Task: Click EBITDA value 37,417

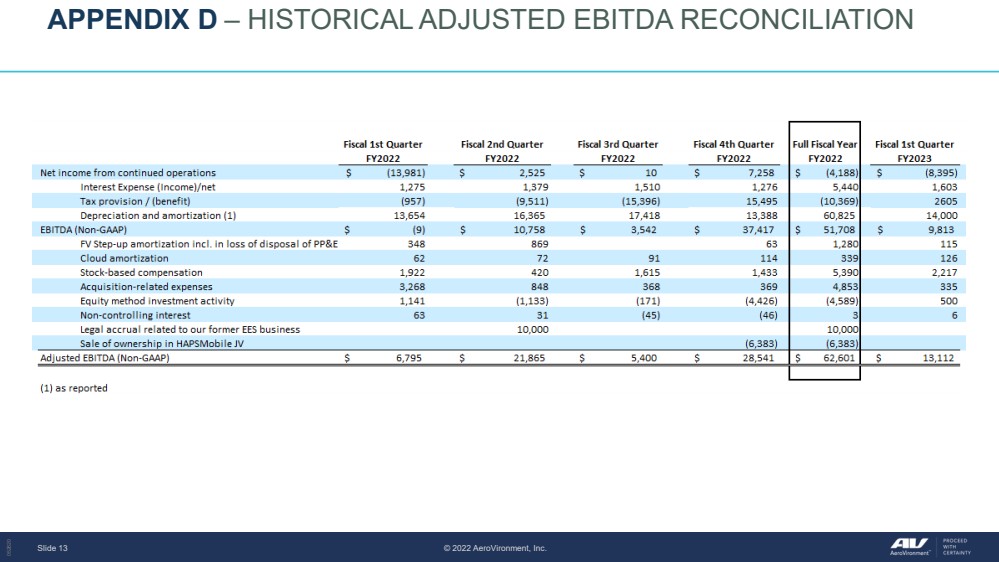Action: 758,229
